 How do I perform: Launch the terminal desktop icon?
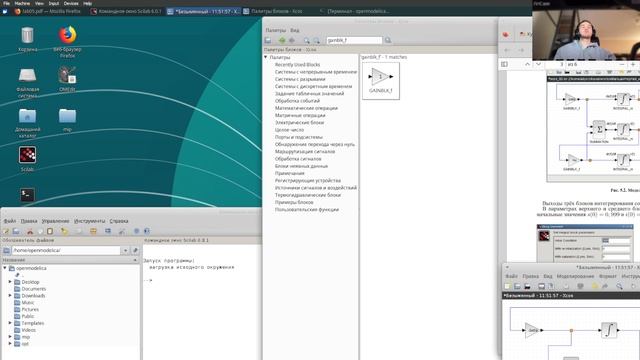tap(27, 195)
